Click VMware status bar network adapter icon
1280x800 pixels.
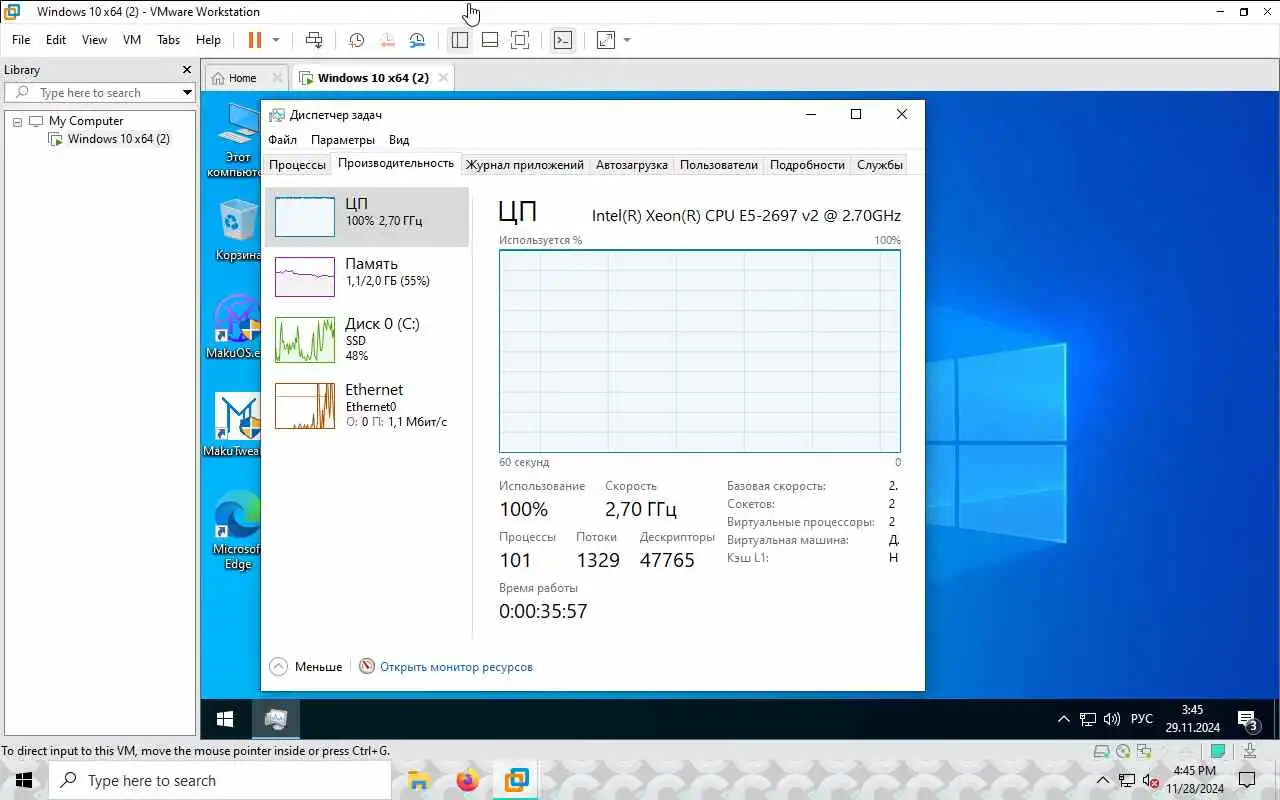tap(1146, 752)
